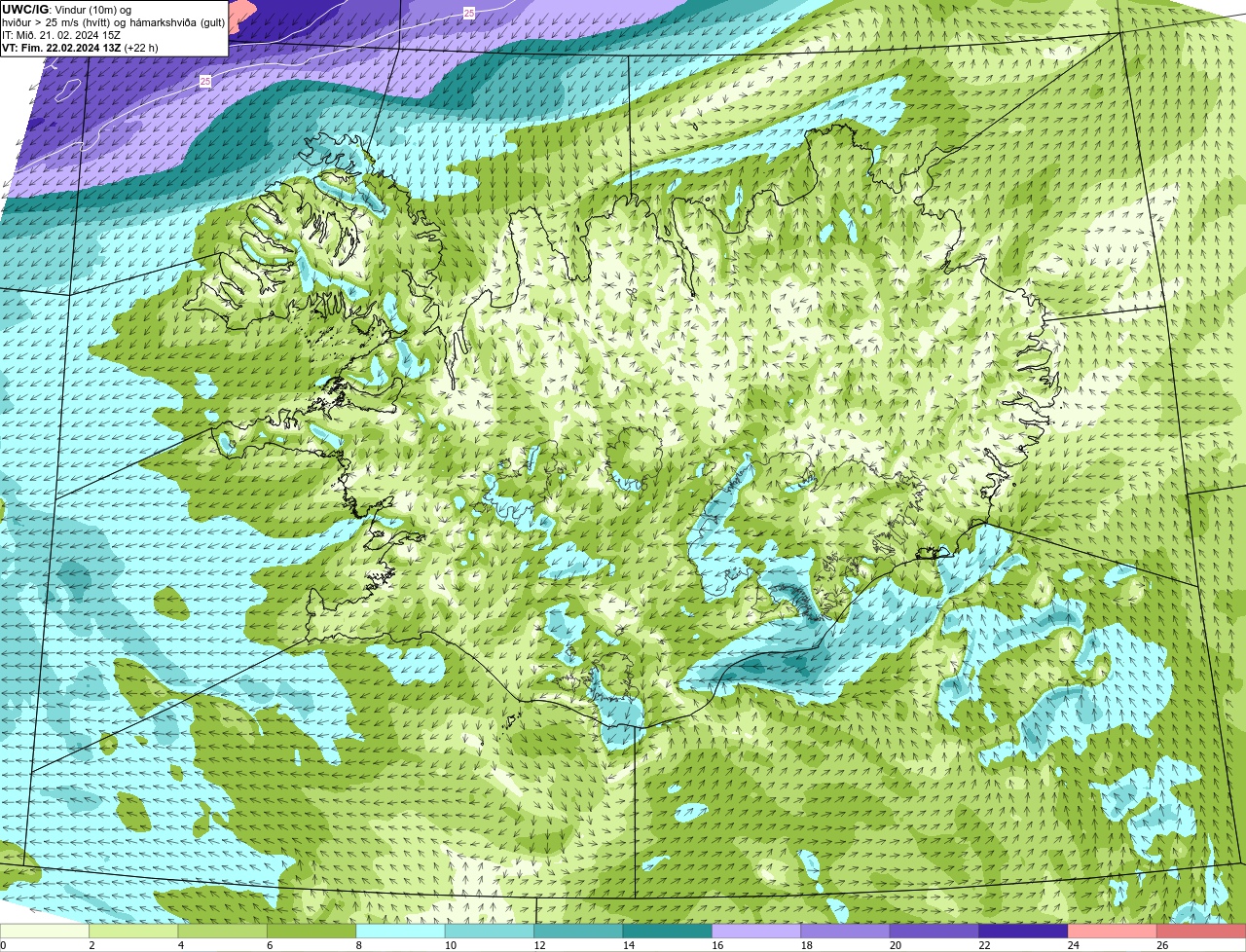Screen dimensions: 1246x952
Task: Click the 16–18 m/s lavender legend swatch
Action: coord(757,931)
